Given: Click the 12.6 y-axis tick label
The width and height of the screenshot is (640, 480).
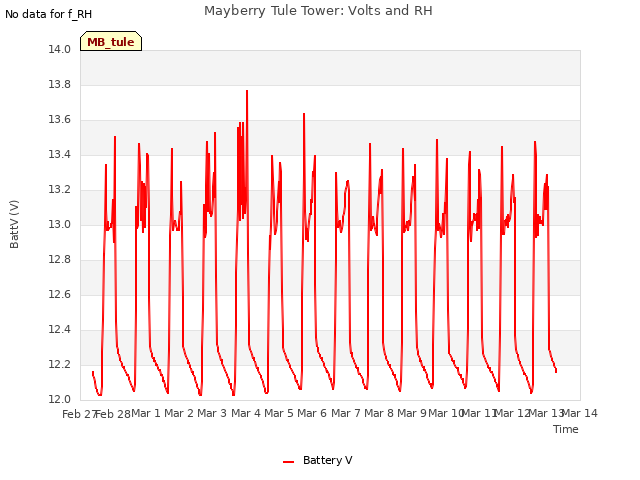Looking at the screenshot, I should pyautogui.click(x=60, y=294).
